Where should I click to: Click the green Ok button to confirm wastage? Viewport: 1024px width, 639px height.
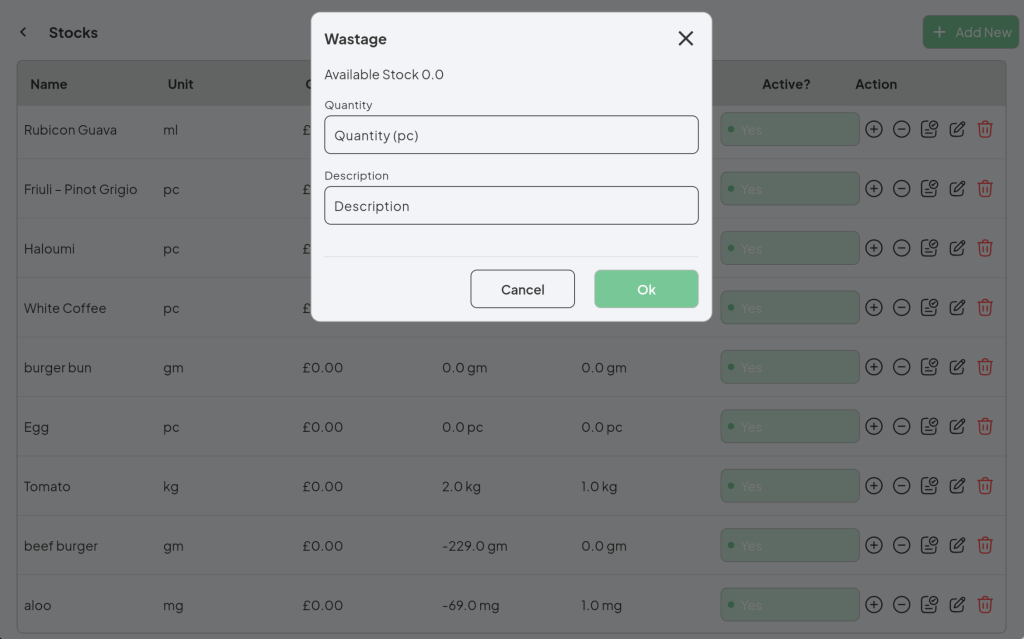tap(646, 289)
